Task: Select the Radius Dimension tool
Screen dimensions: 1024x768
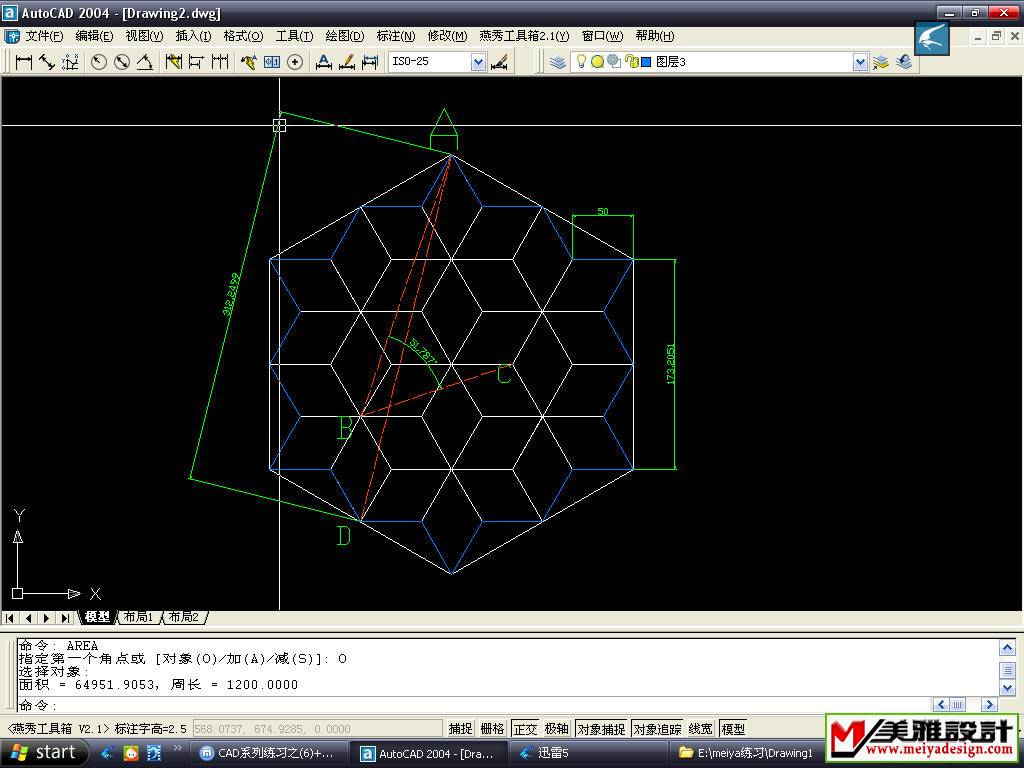Action: click(x=99, y=62)
